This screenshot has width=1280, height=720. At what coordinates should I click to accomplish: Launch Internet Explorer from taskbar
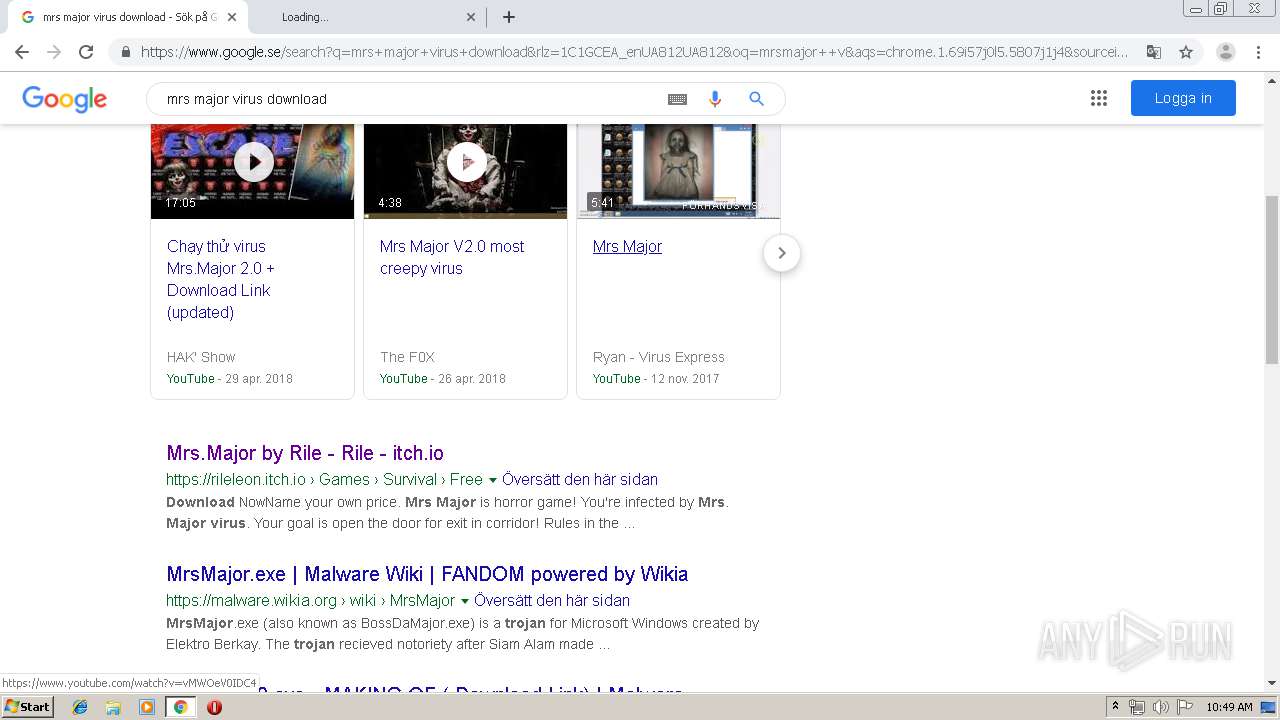coord(80,707)
